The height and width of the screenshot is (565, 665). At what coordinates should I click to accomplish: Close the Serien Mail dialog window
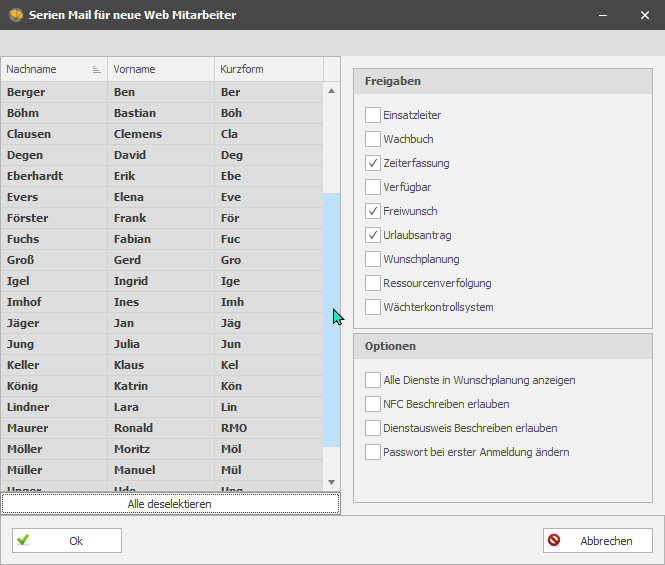tap(643, 15)
